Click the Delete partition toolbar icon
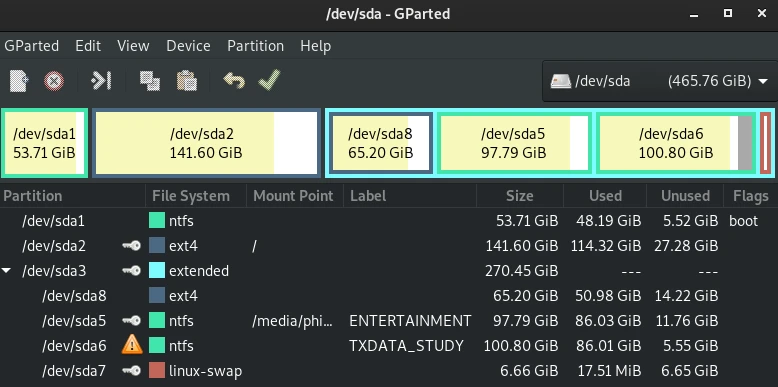The image size is (778, 387). pos(54,81)
